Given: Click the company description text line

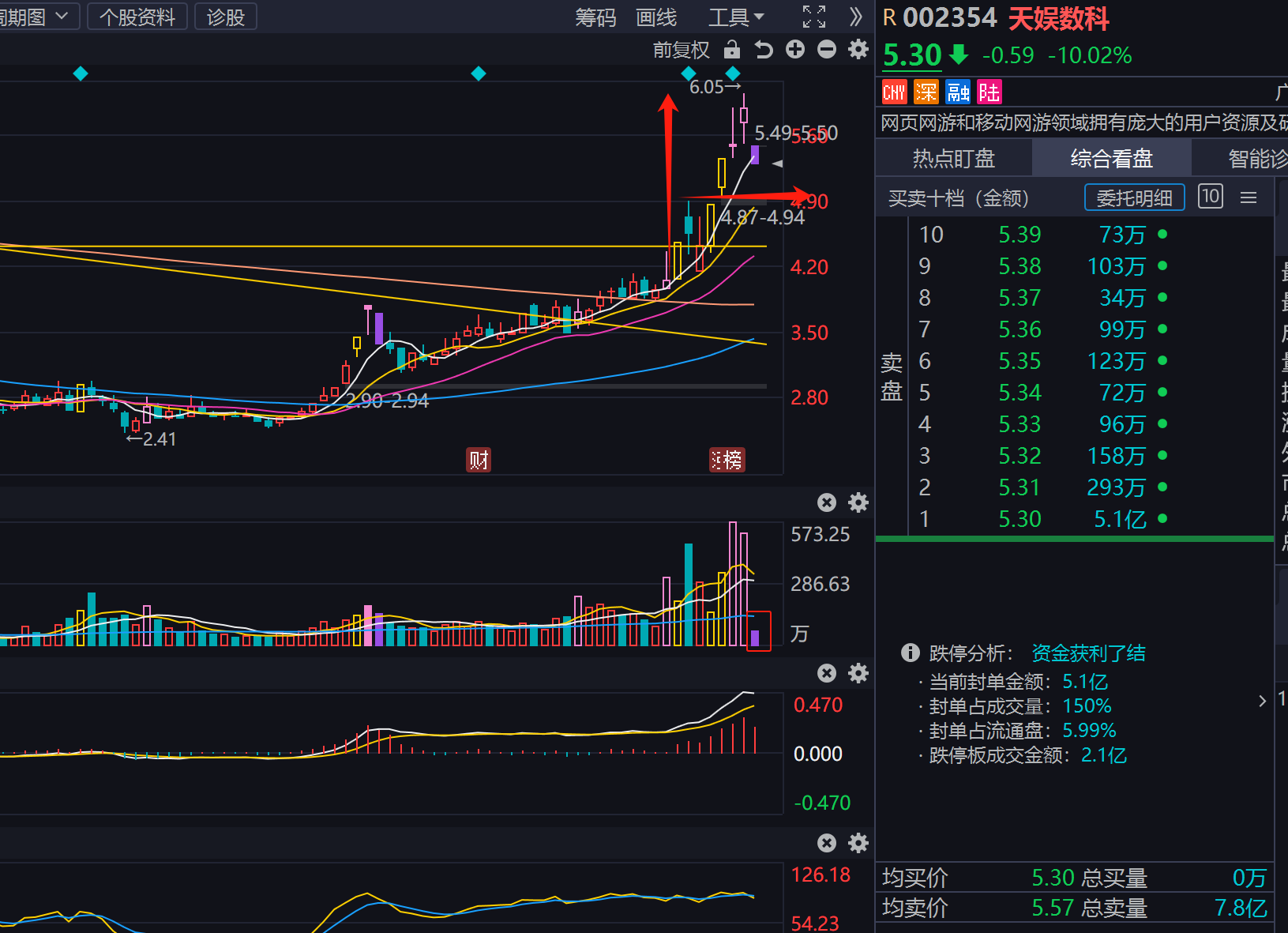Looking at the screenshot, I should [x=1083, y=122].
